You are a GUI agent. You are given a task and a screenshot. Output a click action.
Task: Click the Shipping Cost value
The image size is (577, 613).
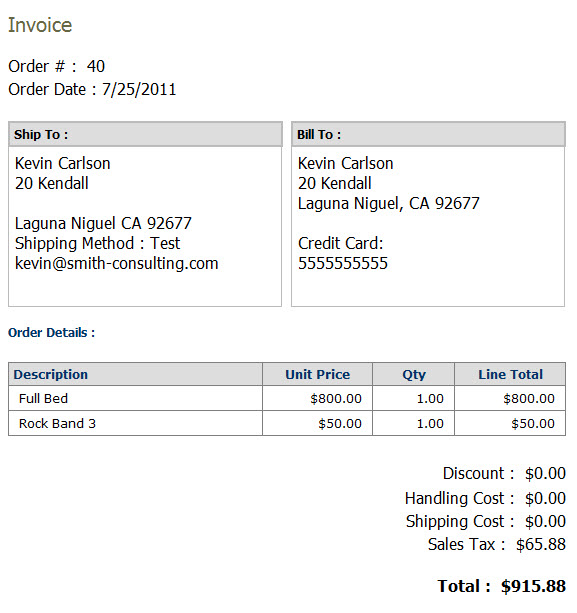545,522
